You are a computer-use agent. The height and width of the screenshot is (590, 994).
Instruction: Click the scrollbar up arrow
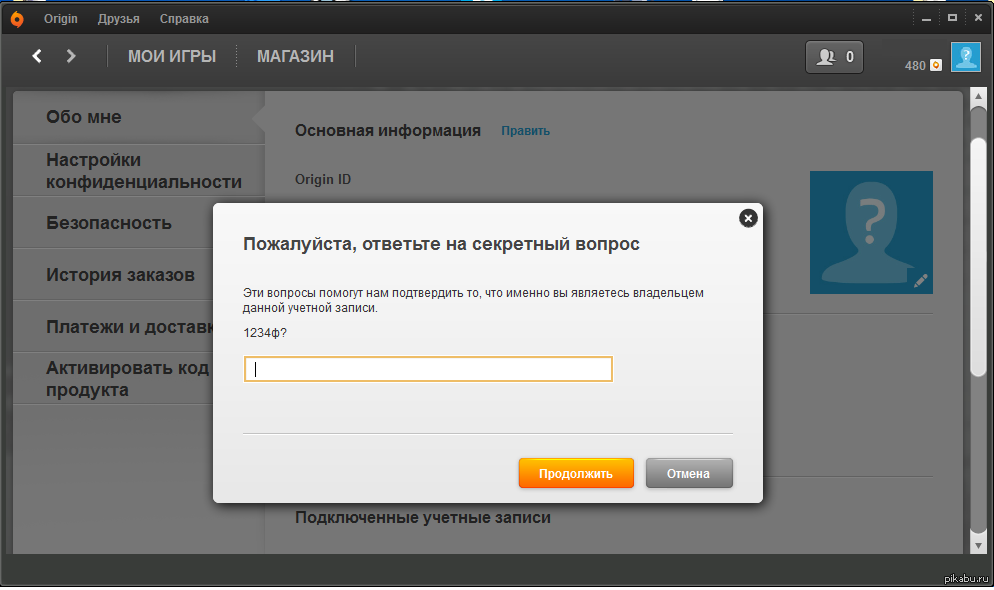(978, 97)
